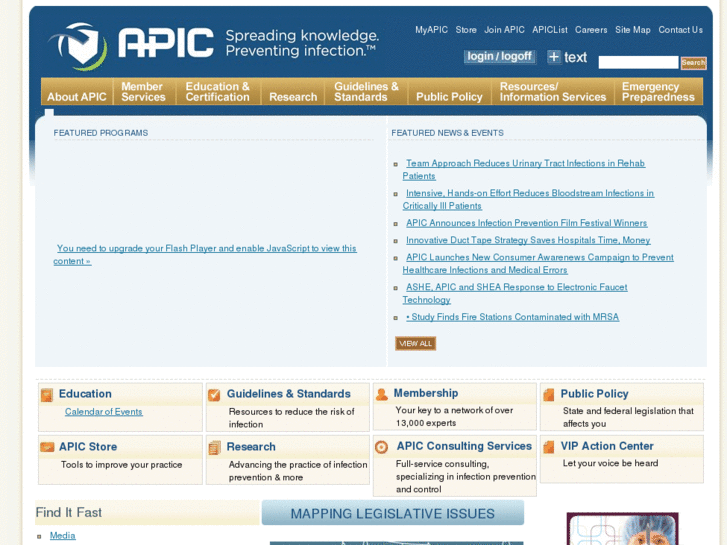Open Education & Certification menu
Image resolution: width=727 pixels, height=545 pixels.
click(x=217, y=91)
